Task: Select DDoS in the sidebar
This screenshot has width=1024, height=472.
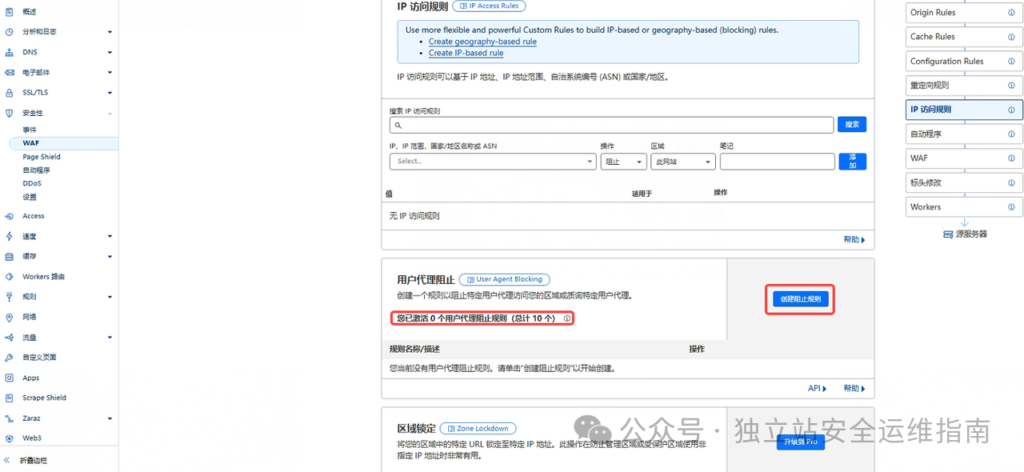Action: point(31,183)
